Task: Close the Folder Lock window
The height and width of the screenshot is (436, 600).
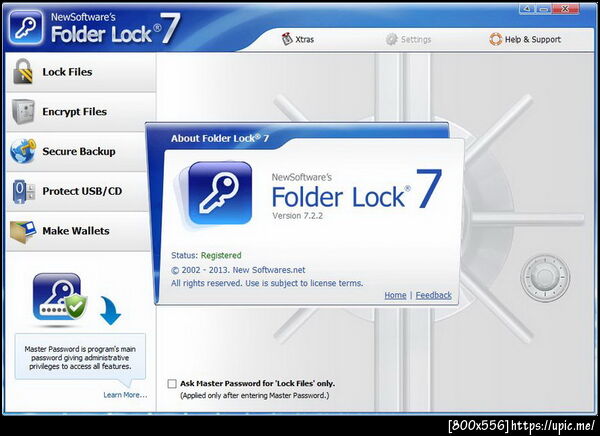Action: [565, 9]
